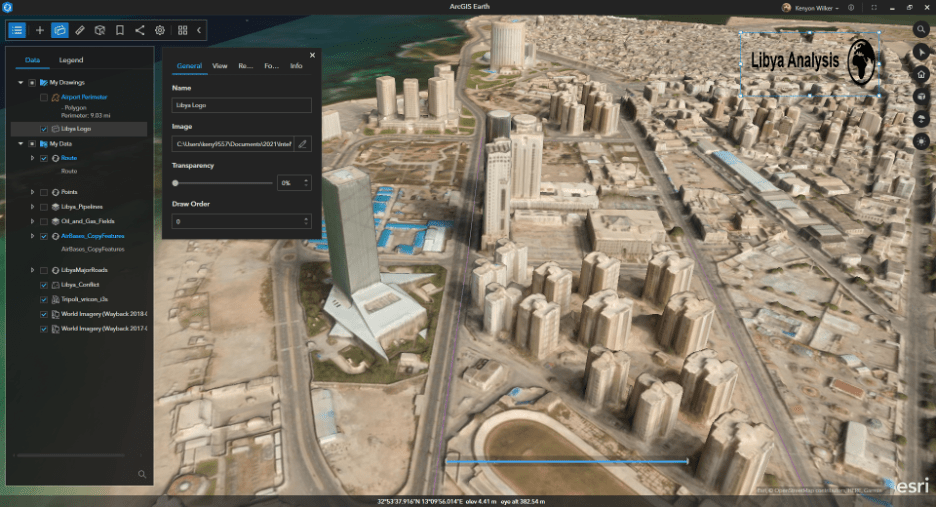Viewport: 936px width, 508px height.
Task: Expand the LibyaMajorRoads layer
Action: pyautogui.click(x=32, y=270)
